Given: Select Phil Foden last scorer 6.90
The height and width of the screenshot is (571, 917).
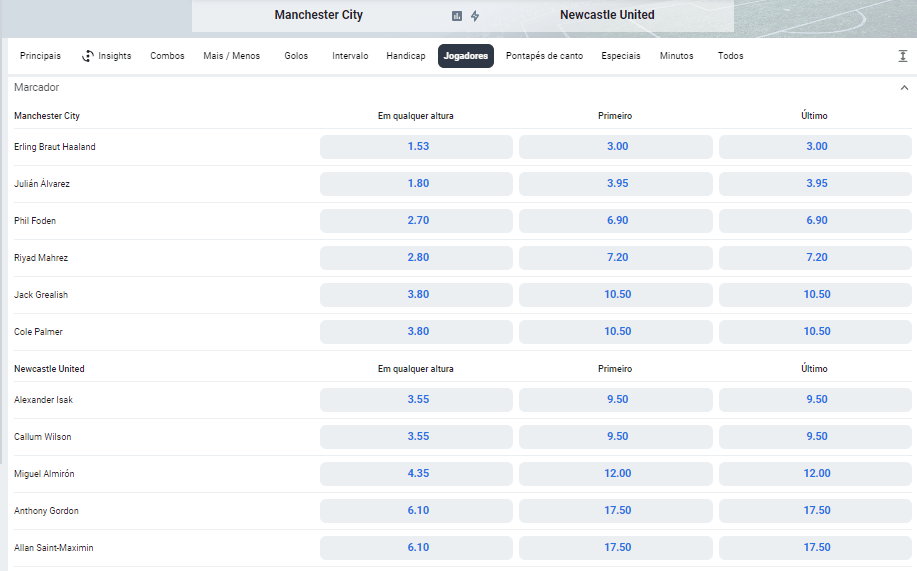Looking at the screenshot, I should 815,221.
